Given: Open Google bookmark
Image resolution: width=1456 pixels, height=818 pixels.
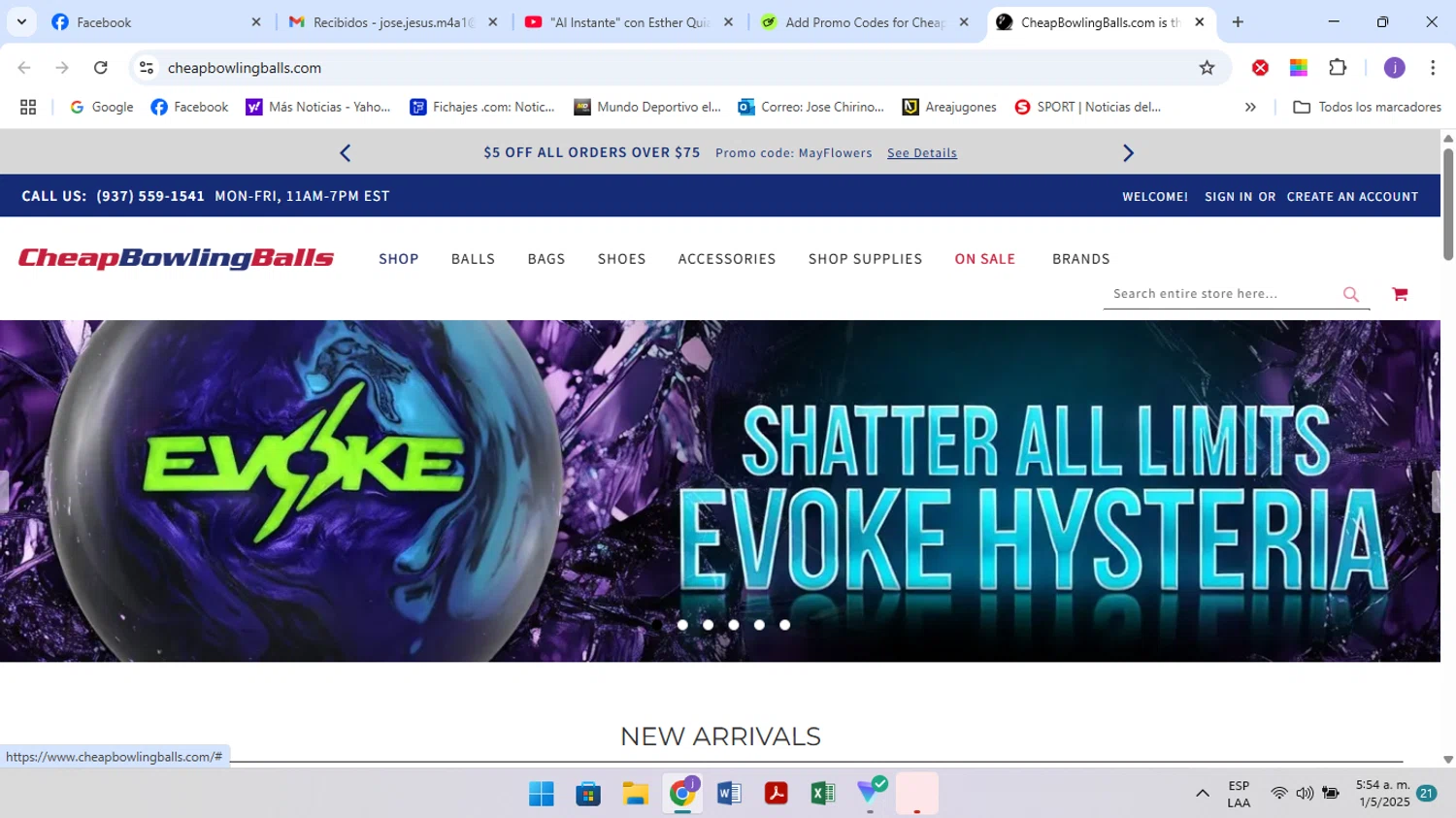Looking at the screenshot, I should (101, 108).
